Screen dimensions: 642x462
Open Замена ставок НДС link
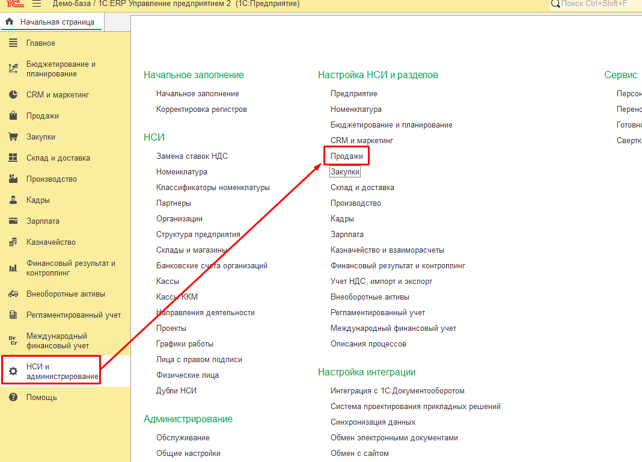pos(192,156)
